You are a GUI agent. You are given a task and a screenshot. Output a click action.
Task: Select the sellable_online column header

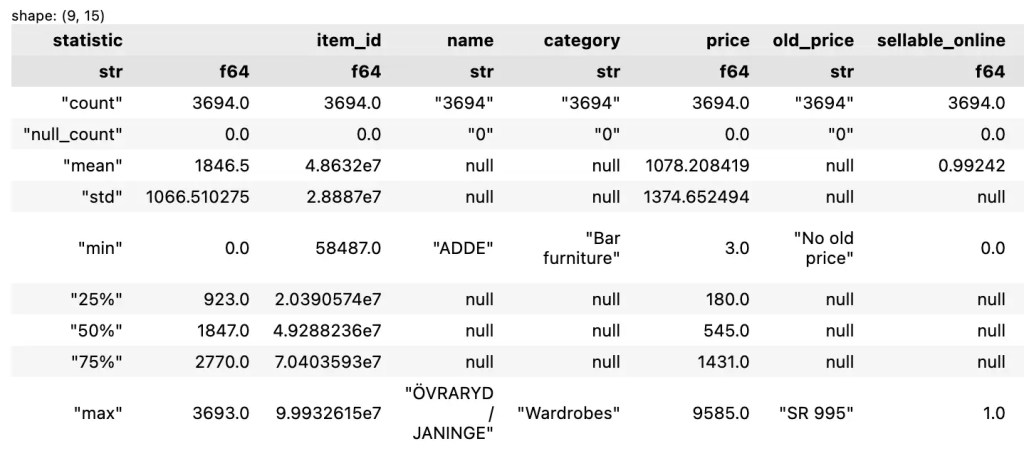[x=940, y=41]
